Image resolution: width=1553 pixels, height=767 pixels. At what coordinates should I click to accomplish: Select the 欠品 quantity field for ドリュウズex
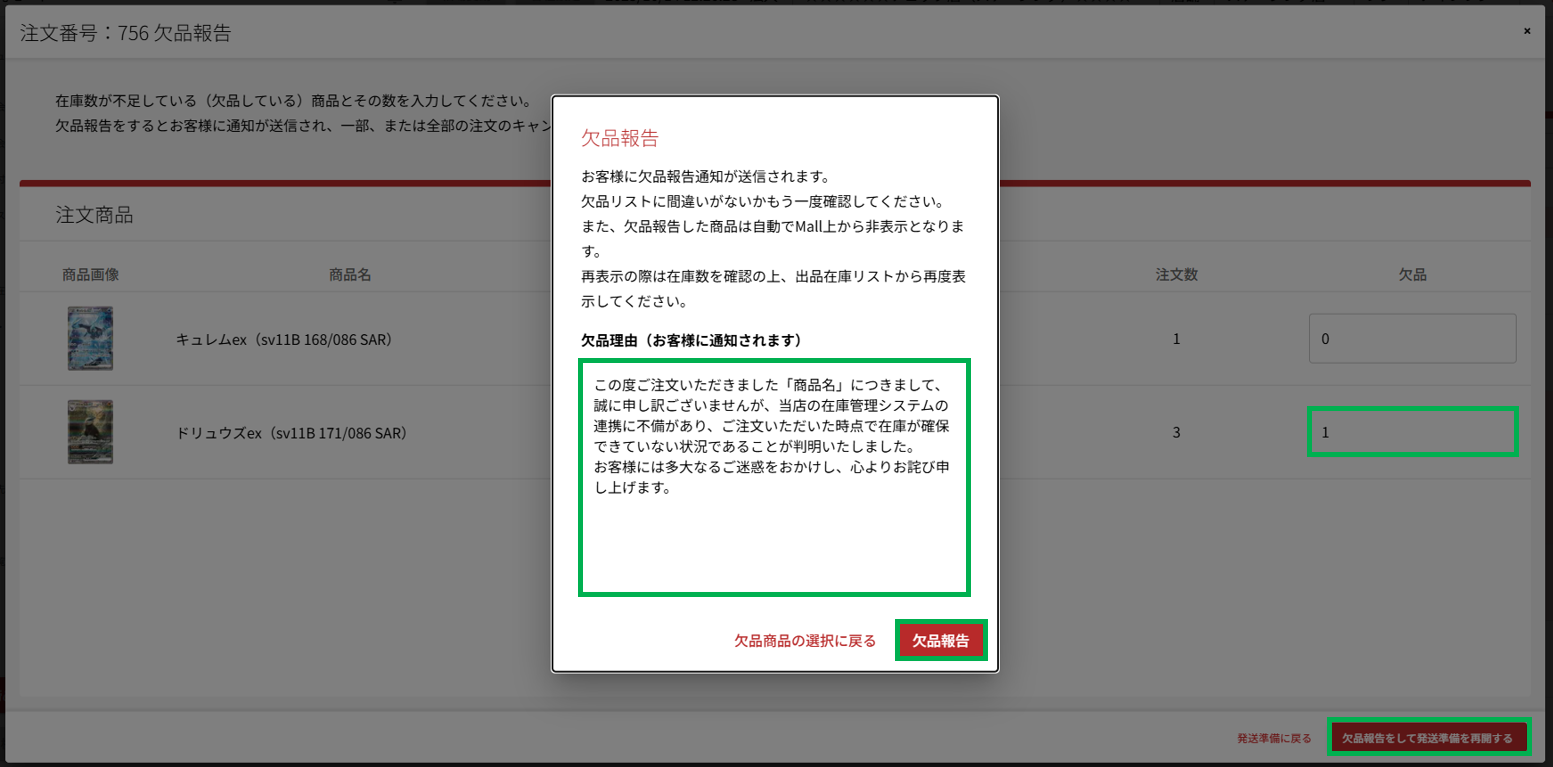coord(1412,432)
